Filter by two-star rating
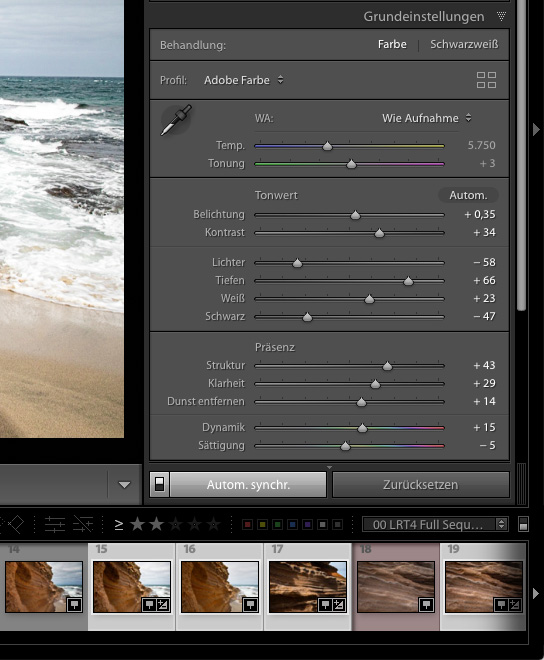 click(x=157, y=524)
